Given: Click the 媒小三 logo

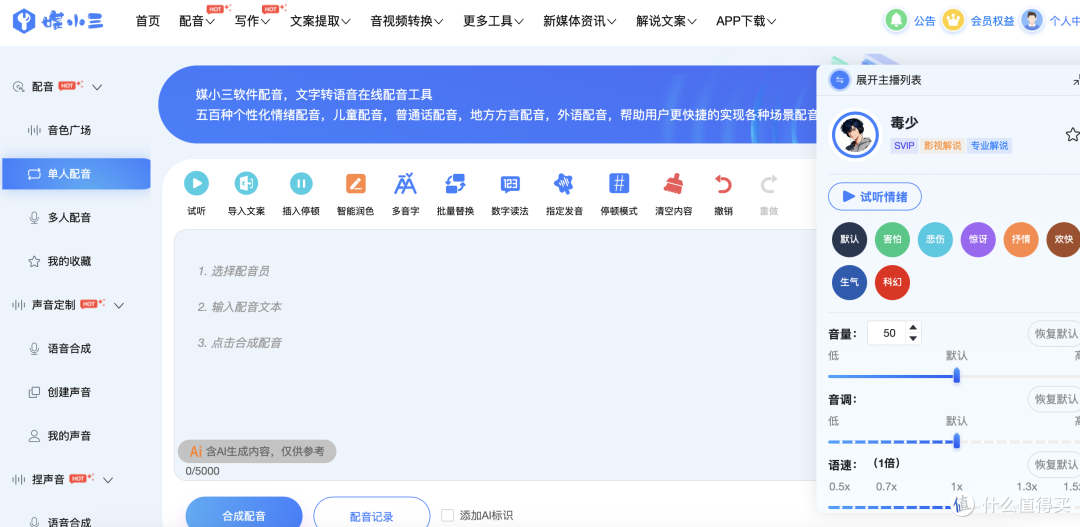Looking at the screenshot, I should click(58, 21).
